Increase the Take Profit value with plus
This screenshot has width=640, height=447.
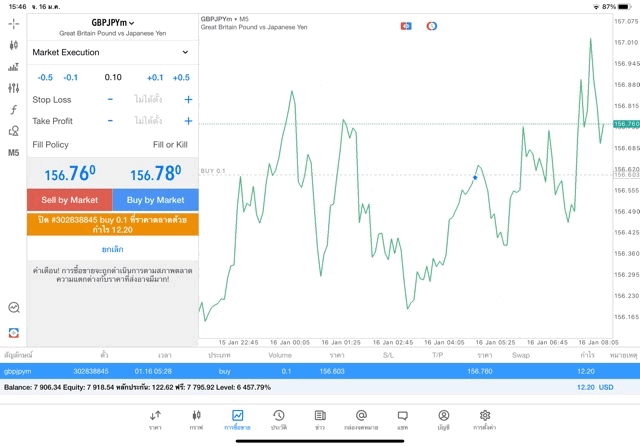[188, 121]
